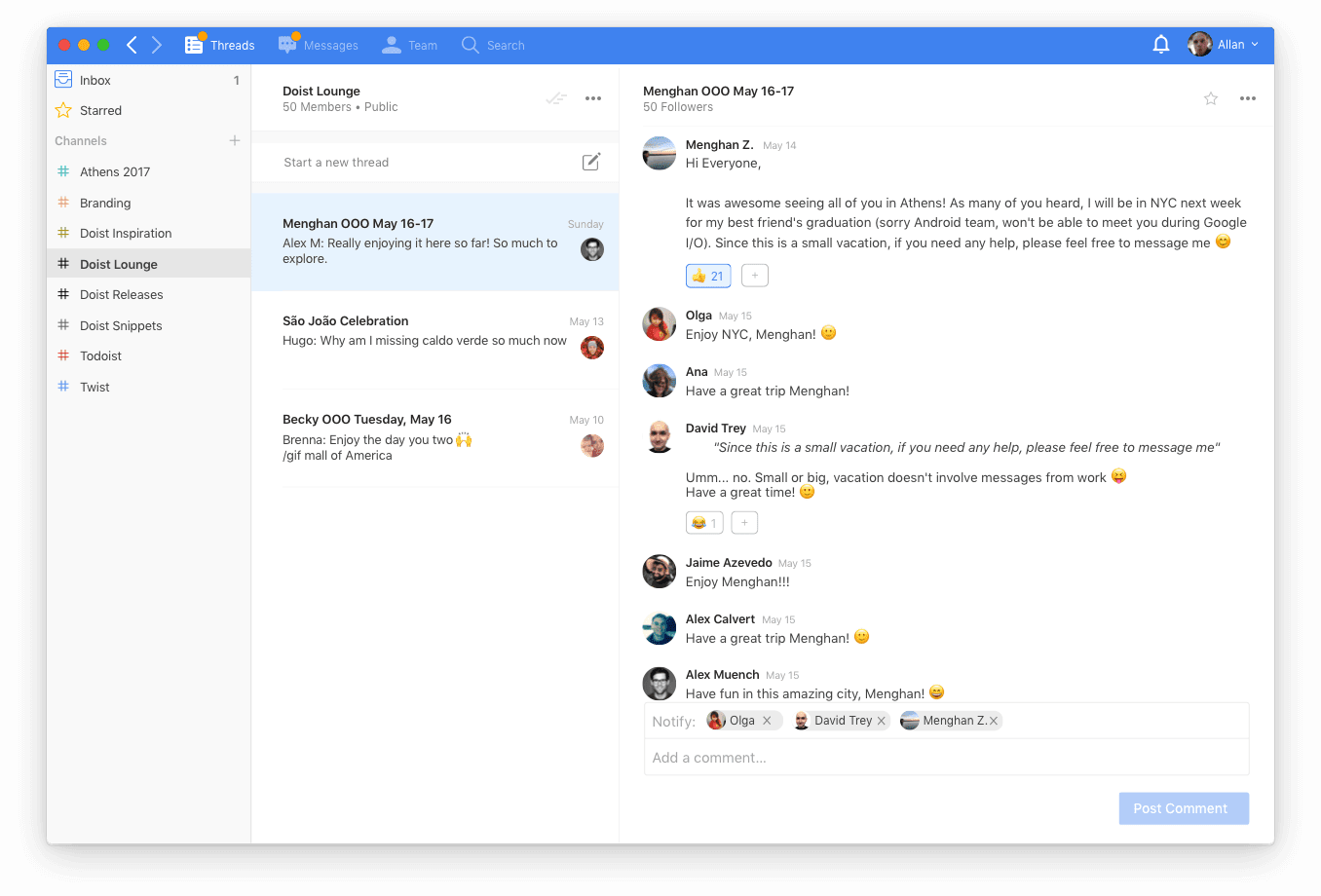Mark all Doist Lounge threads as read
This screenshot has width=1321, height=896.
(556, 98)
